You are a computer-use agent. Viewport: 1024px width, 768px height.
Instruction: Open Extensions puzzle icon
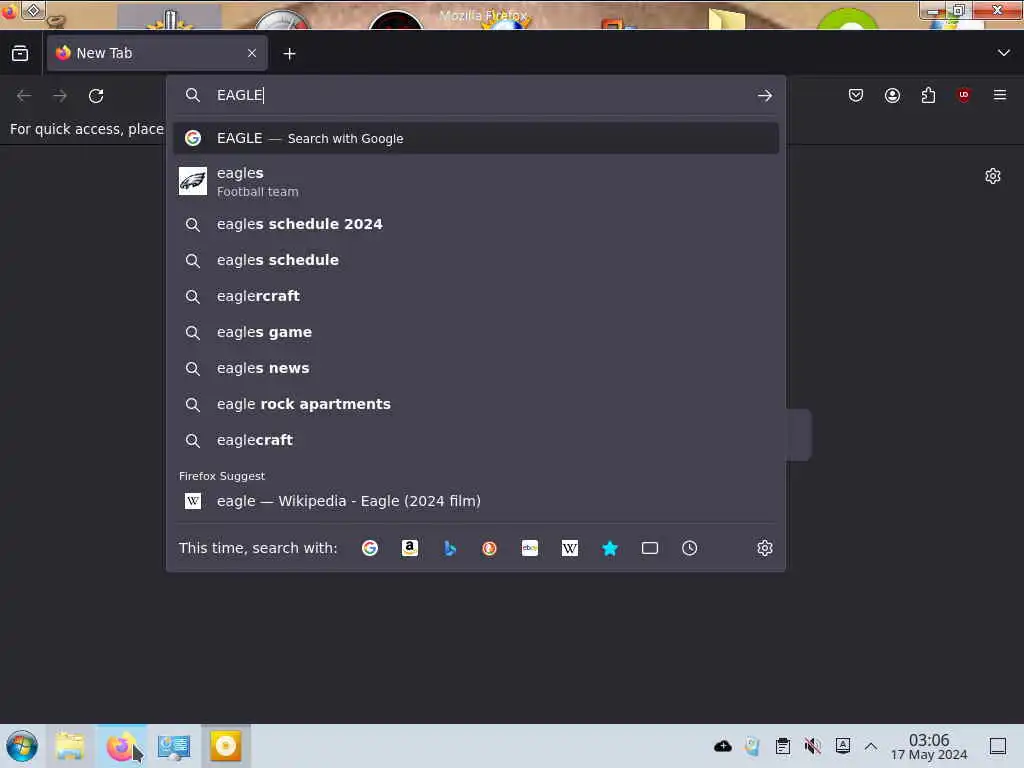pos(928,95)
